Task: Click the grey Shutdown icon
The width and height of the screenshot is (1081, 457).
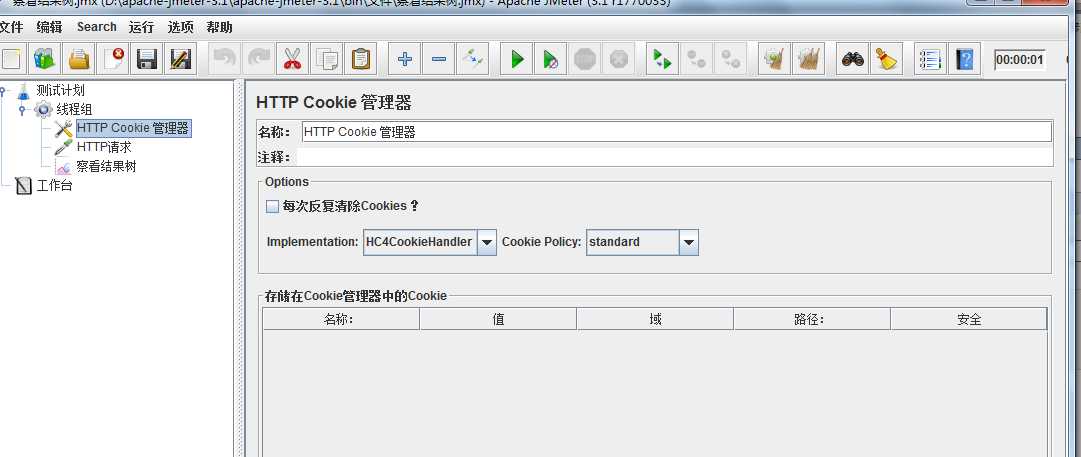Action: (618, 59)
